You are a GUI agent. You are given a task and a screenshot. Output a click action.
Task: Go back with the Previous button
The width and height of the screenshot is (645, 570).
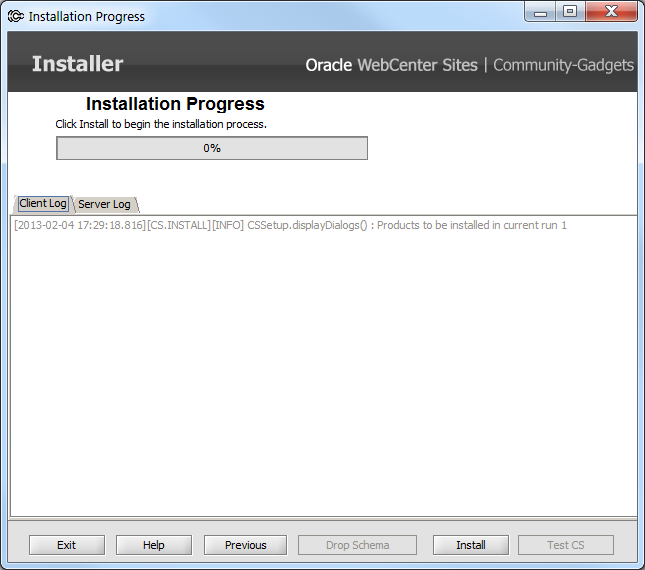246,545
